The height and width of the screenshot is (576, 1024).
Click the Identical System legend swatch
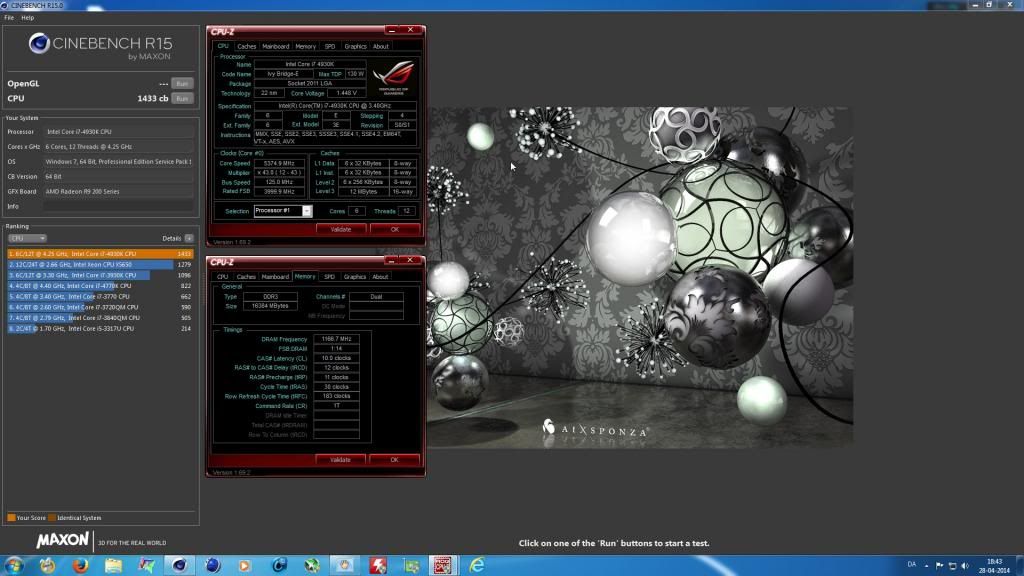coord(52,518)
